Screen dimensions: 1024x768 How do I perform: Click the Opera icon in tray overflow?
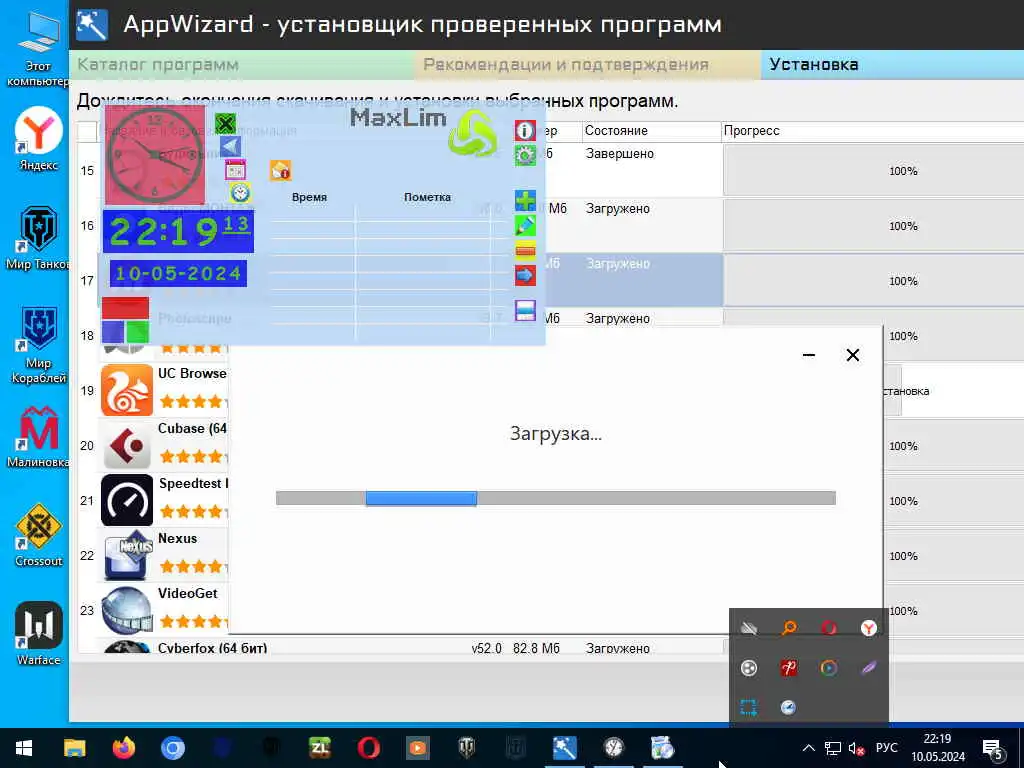pyautogui.click(x=829, y=628)
